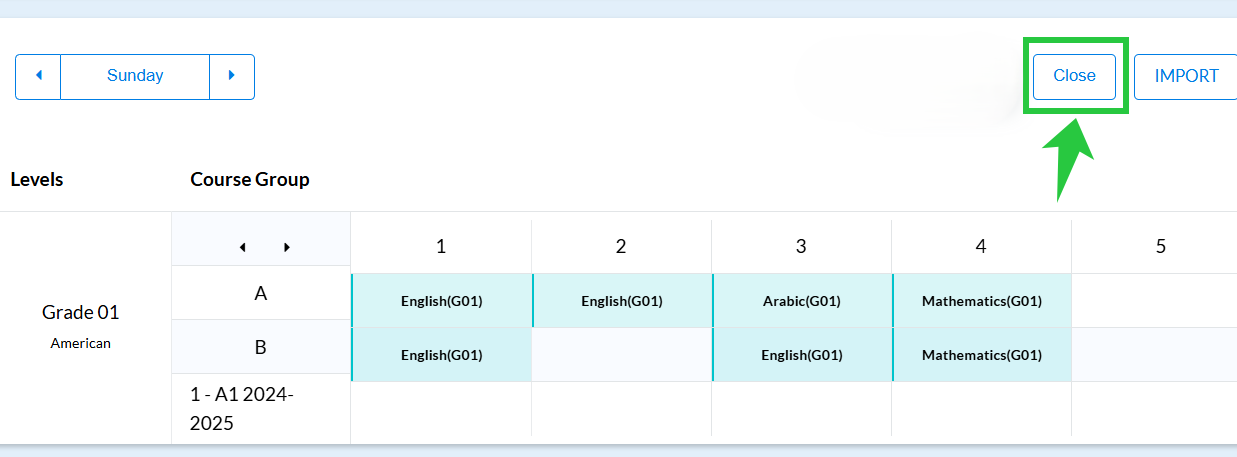Select English(G01) in row B period 1

pyautogui.click(x=442, y=355)
